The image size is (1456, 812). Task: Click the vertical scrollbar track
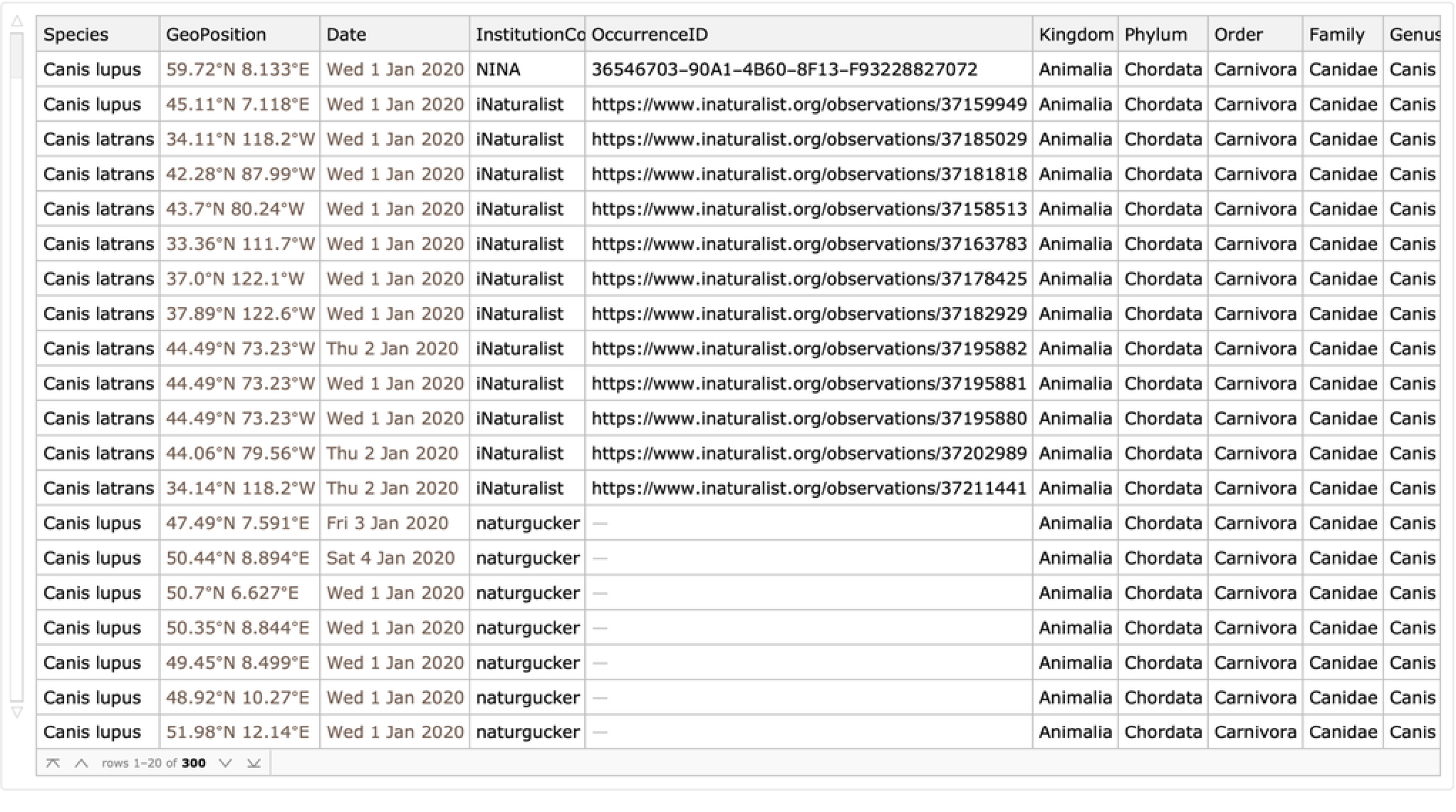tap(17, 392)
